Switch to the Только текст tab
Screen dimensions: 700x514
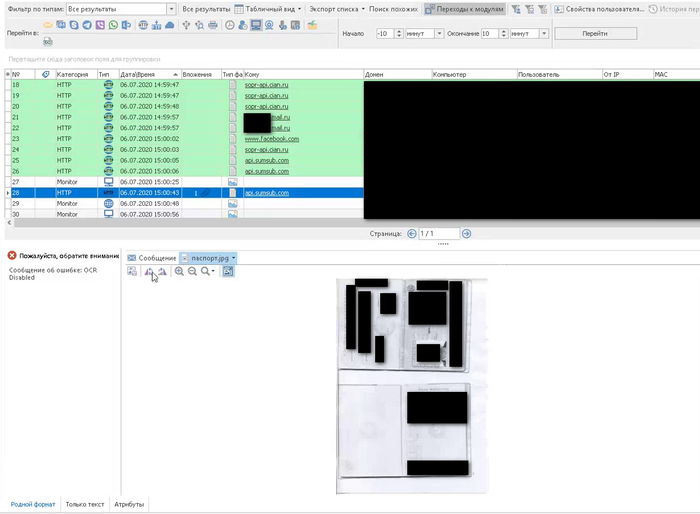tap(85, 504)
